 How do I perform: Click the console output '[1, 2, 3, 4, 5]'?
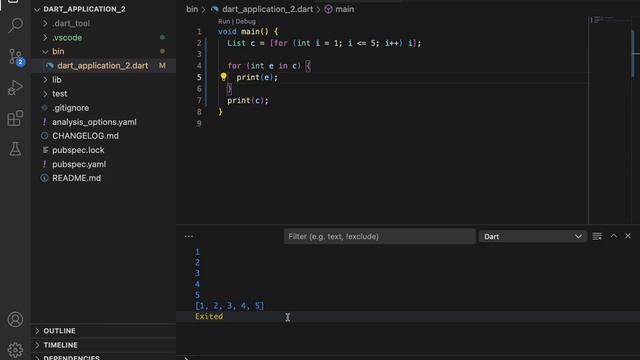click(x=229, y=306)
